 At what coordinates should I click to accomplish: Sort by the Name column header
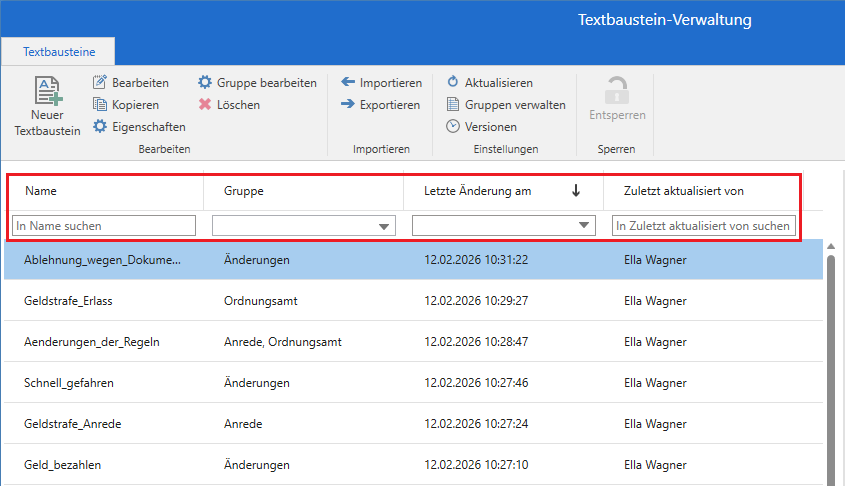(41, 191)
